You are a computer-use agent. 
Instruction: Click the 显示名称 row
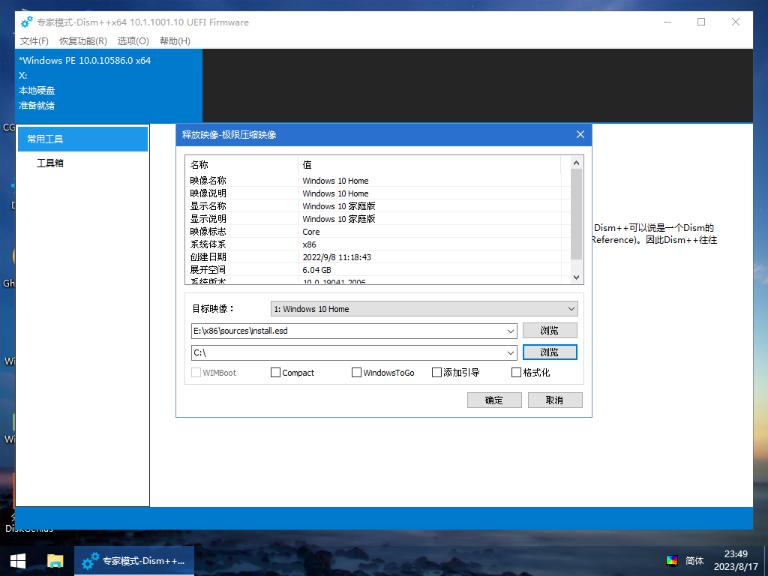tap(375, 206)
